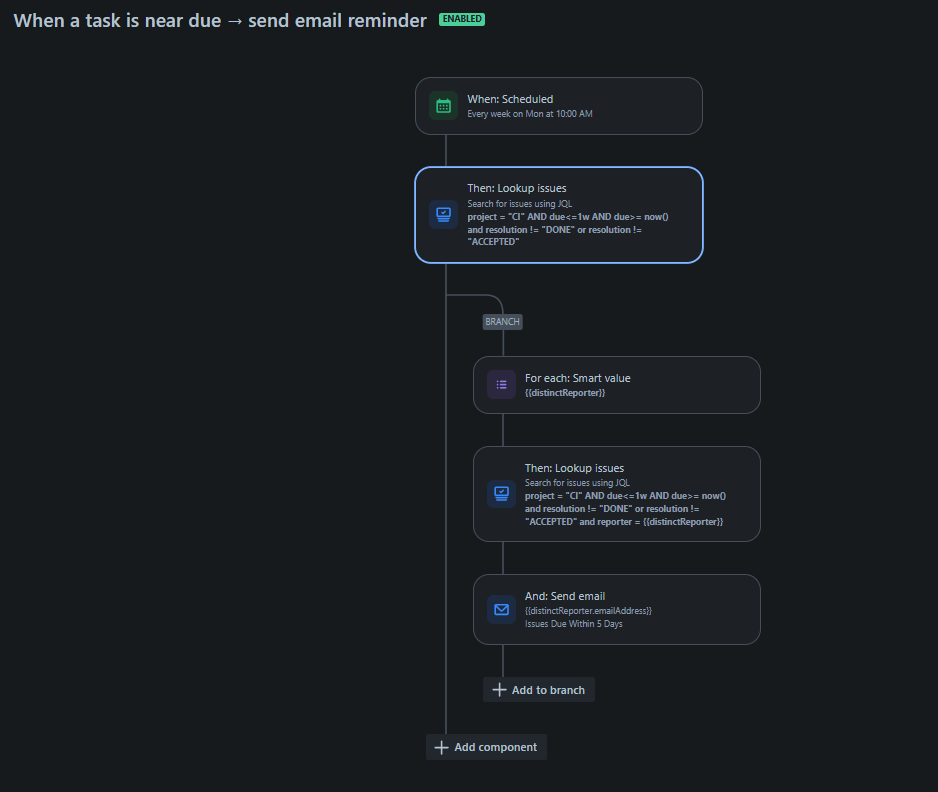The image size is (938, 792).
Task: Click the purple list icon for For each
Action: tap(501, 385)
